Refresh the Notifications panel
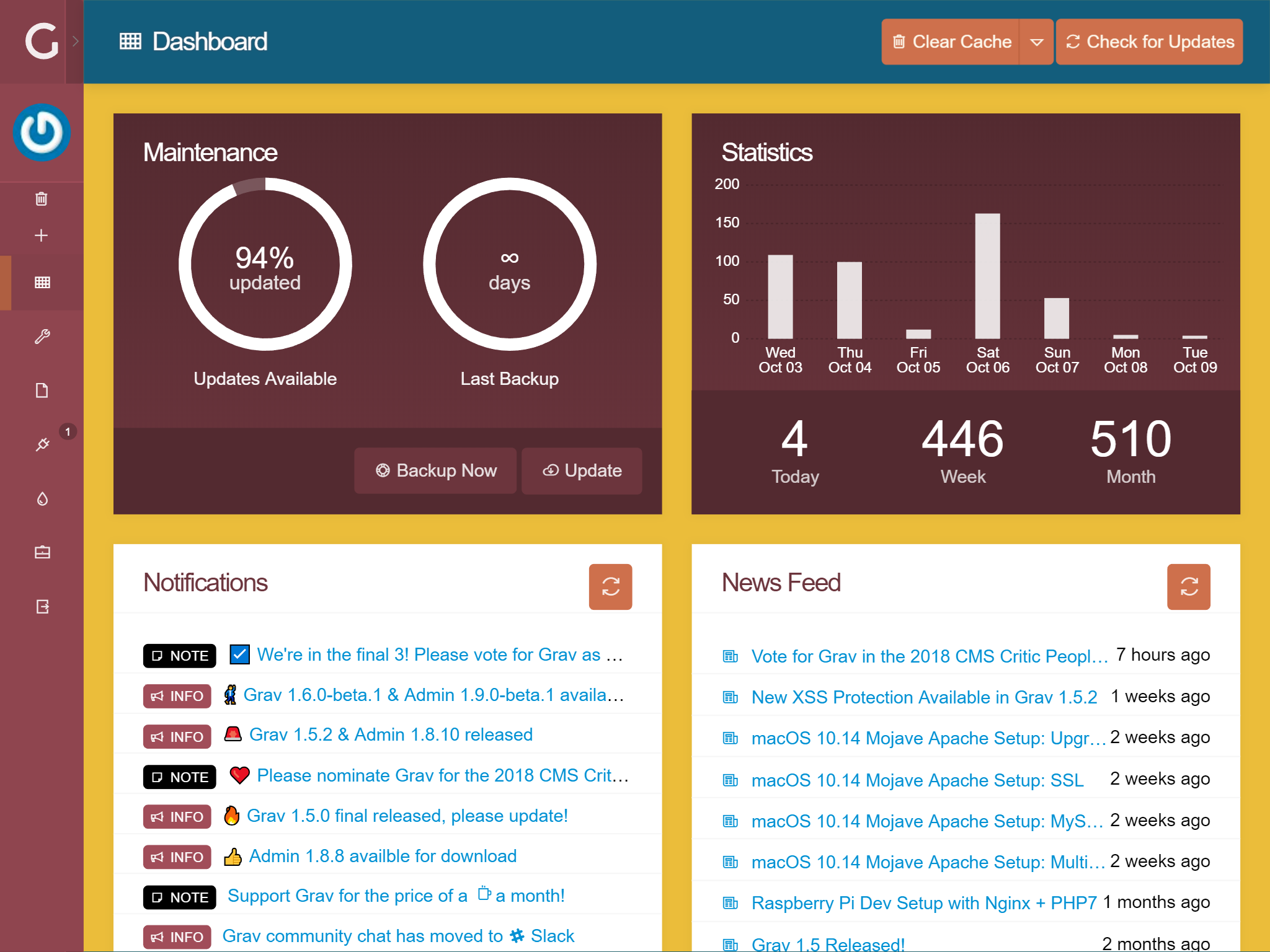Screen dimensions: 1270x952 coord(610,586)
